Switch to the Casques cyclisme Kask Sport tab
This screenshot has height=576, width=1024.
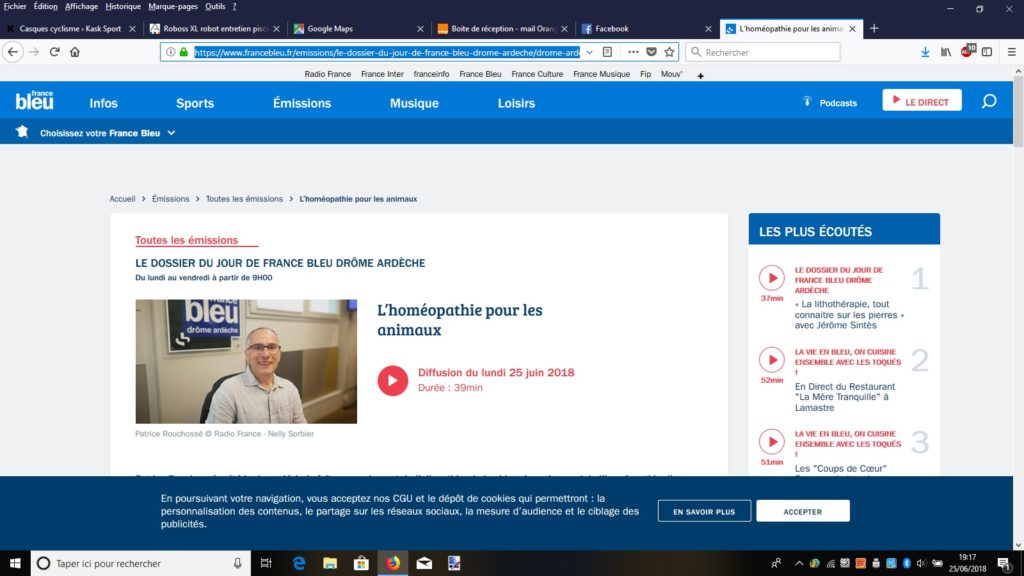pos(69,29)
